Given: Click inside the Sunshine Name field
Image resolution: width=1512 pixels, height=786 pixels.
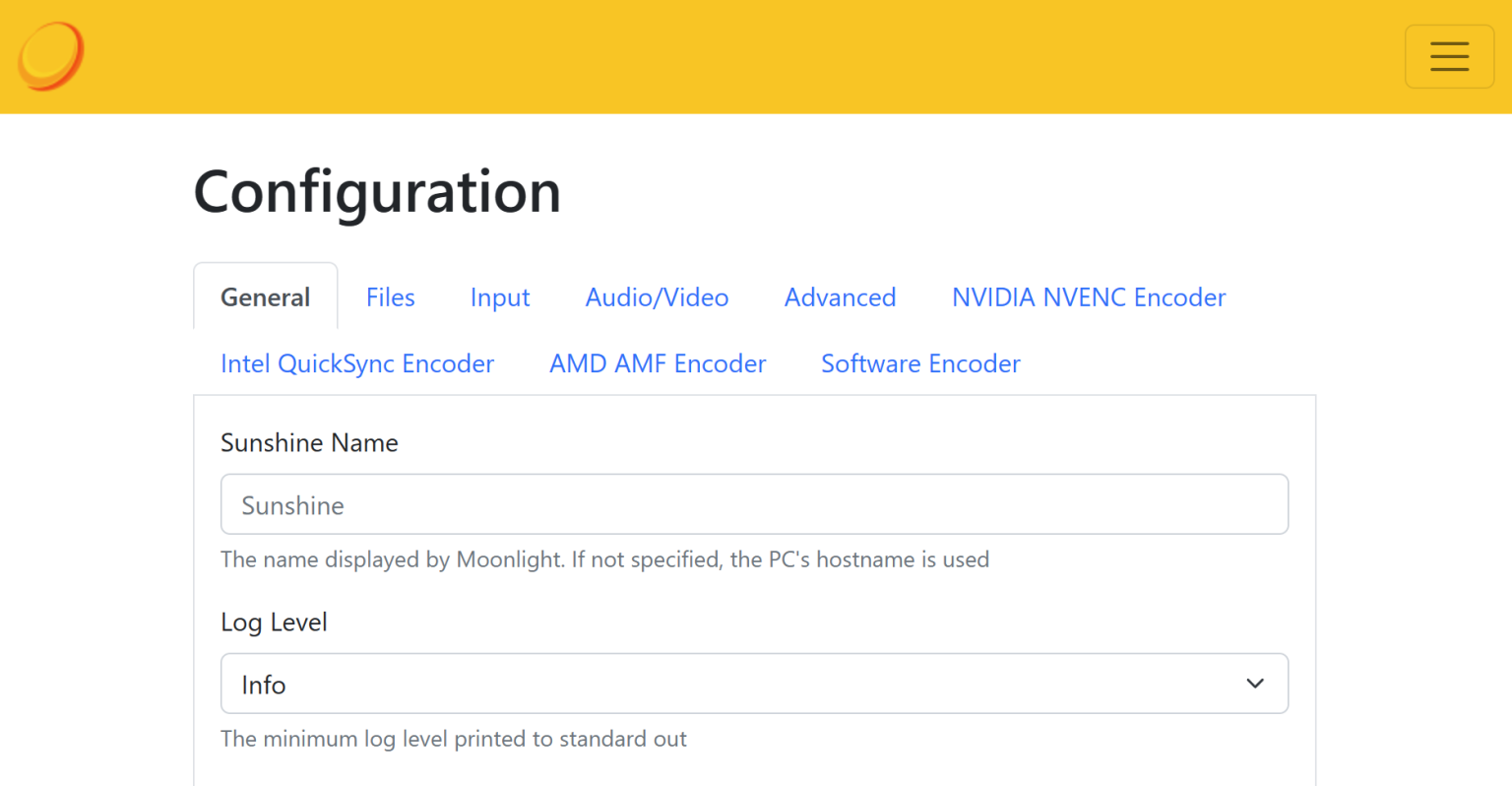Looking at the screenshot, I should click(754, 504).
